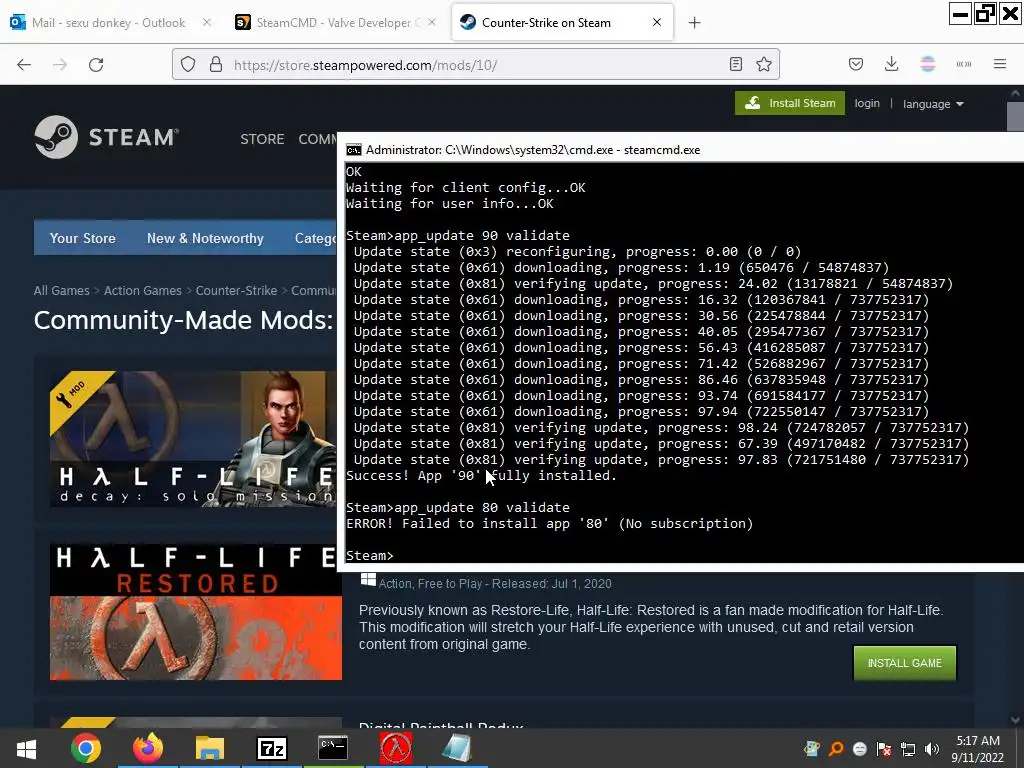Viewport: 1024px width, 768px height.
Task: Open the STORE menu
Action: click(262, 139)
